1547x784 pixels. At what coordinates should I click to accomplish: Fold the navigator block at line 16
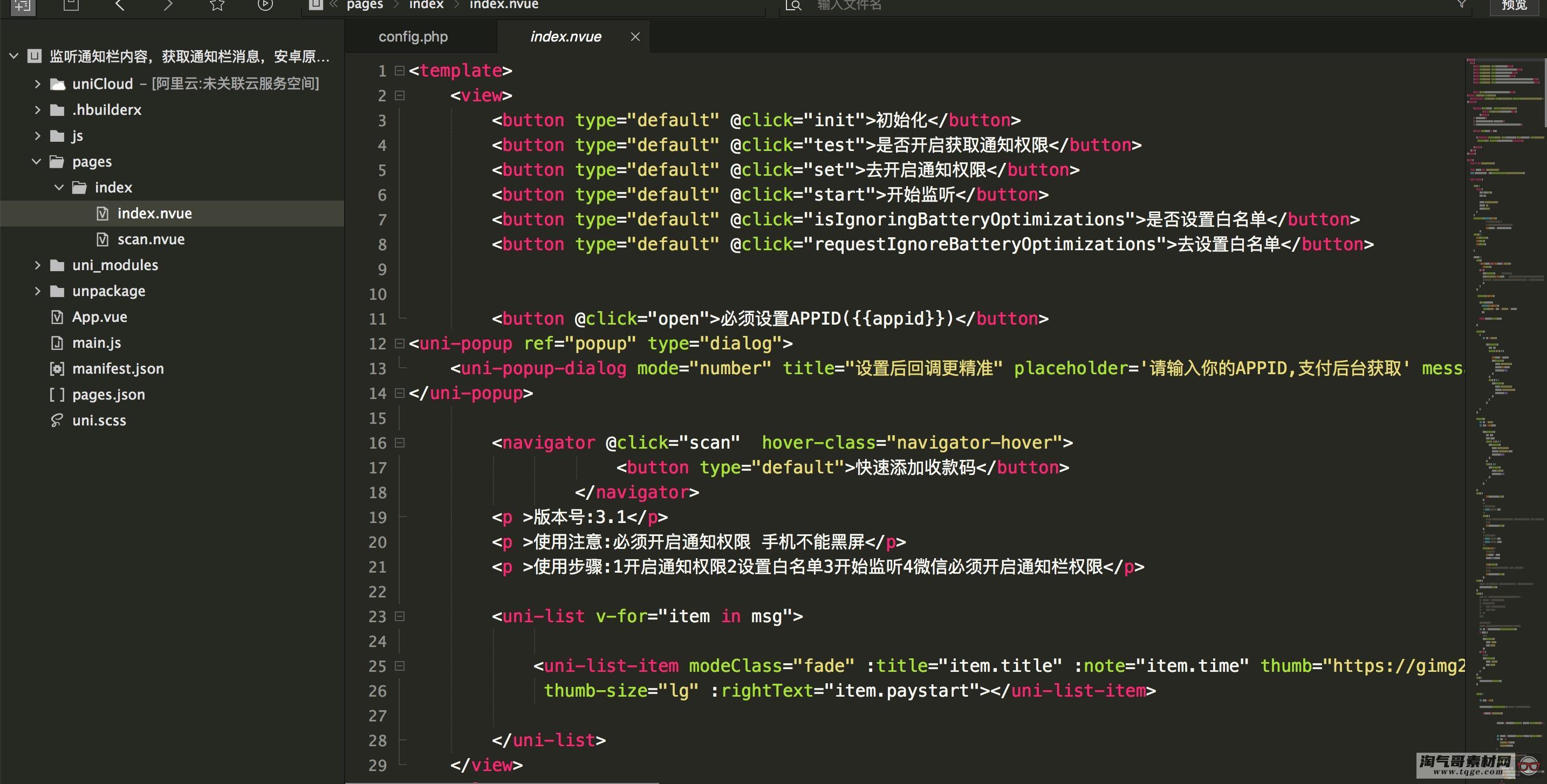click(x=400, y=443)
